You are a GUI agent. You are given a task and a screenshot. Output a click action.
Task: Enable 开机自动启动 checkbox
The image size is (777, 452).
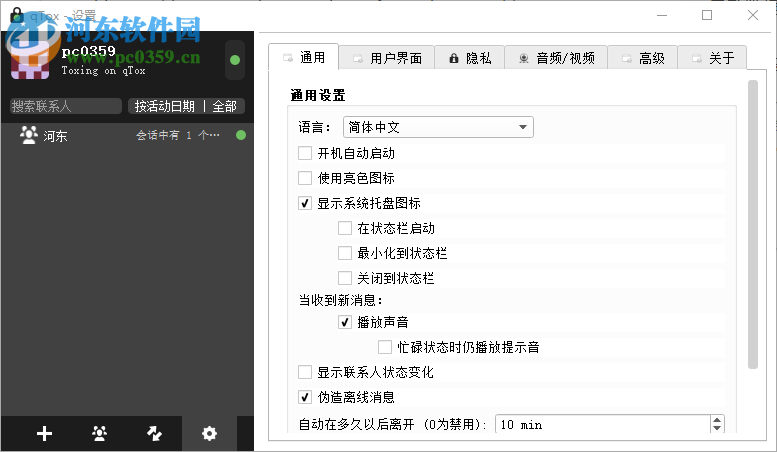(305, 153)
